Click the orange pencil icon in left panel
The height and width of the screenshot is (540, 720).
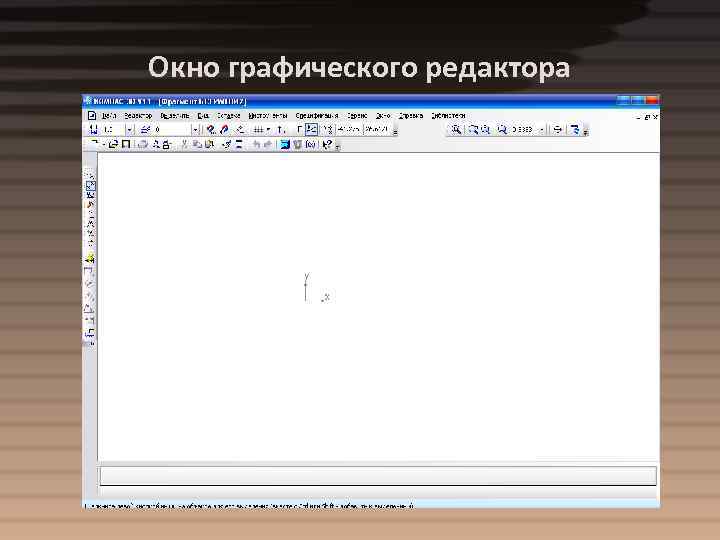tap(90, 204)
